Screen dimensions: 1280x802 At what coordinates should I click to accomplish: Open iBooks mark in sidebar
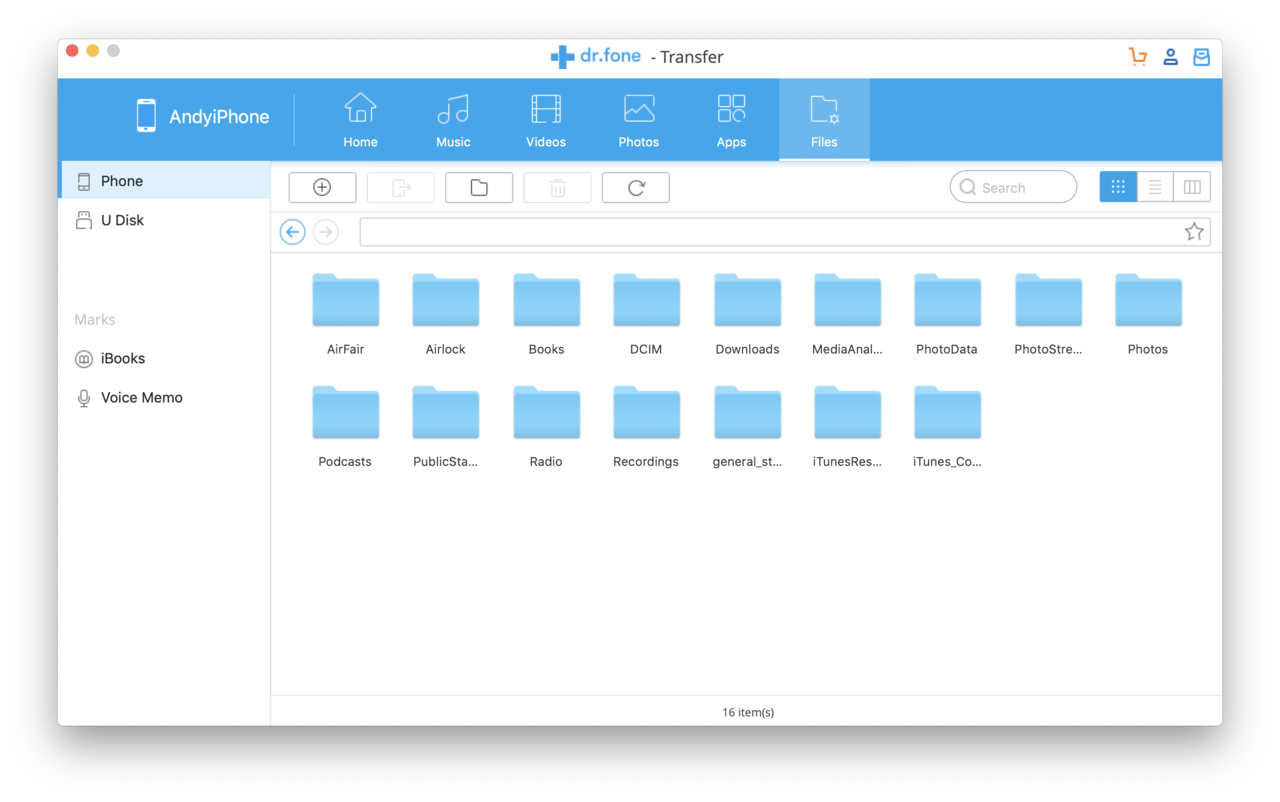(164, 358)
